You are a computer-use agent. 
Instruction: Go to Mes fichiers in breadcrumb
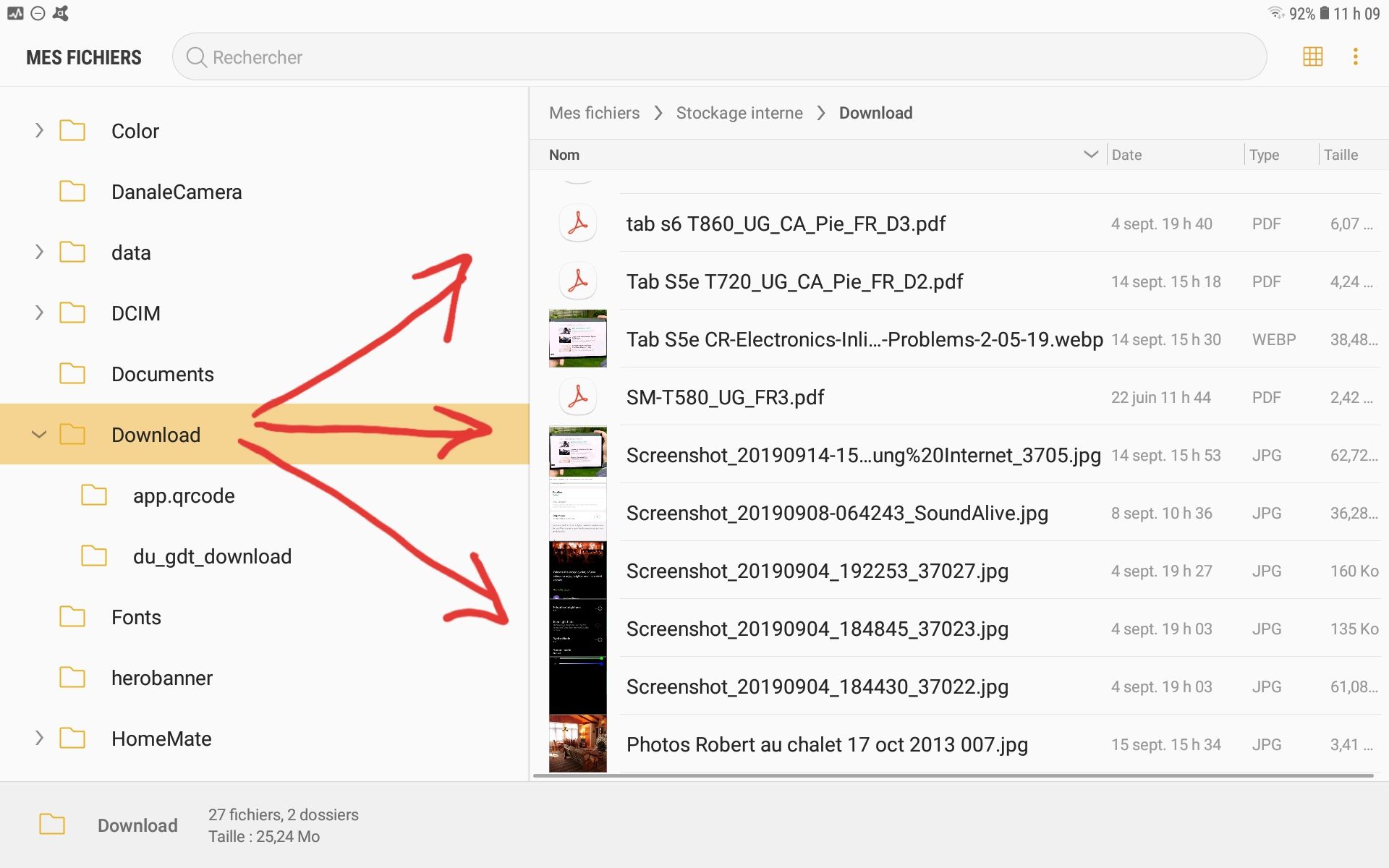click(x=594, y=113)
